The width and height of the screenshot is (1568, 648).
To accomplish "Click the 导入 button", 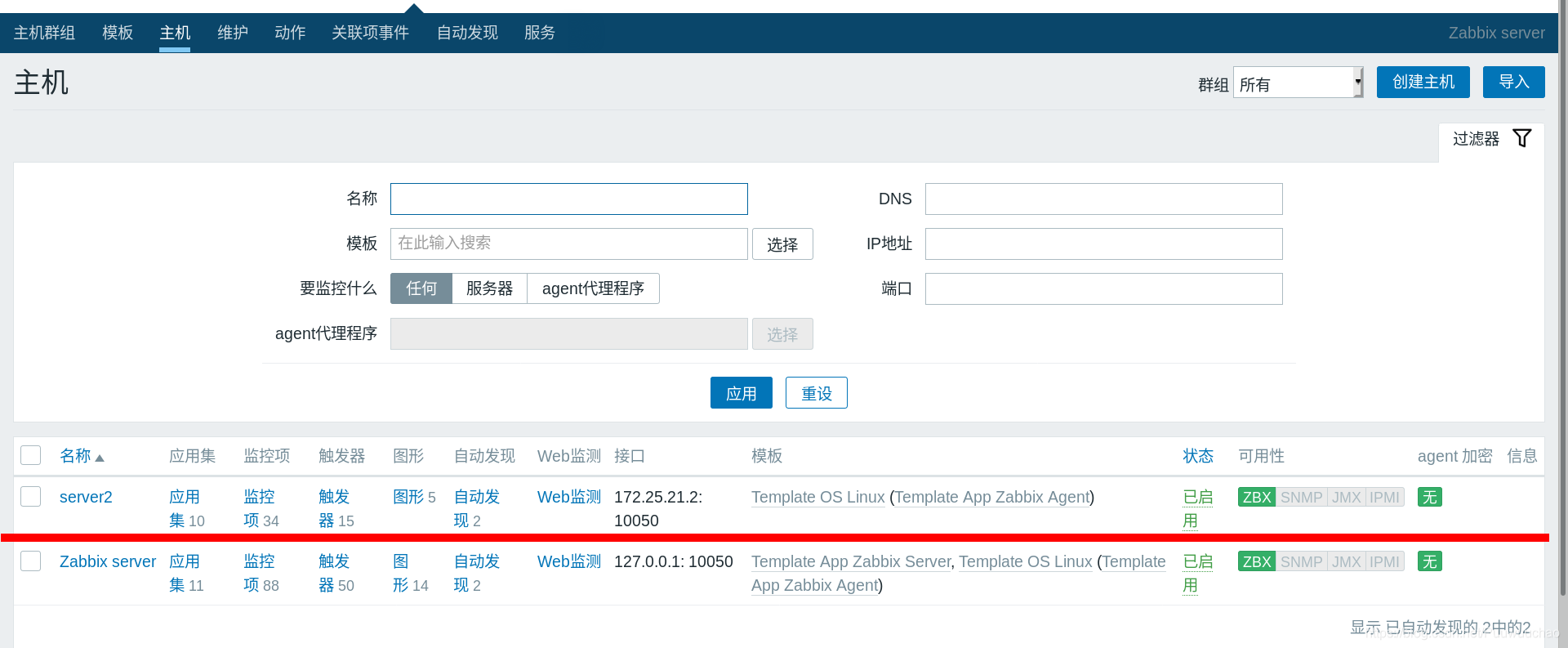I will [1514, 82].
